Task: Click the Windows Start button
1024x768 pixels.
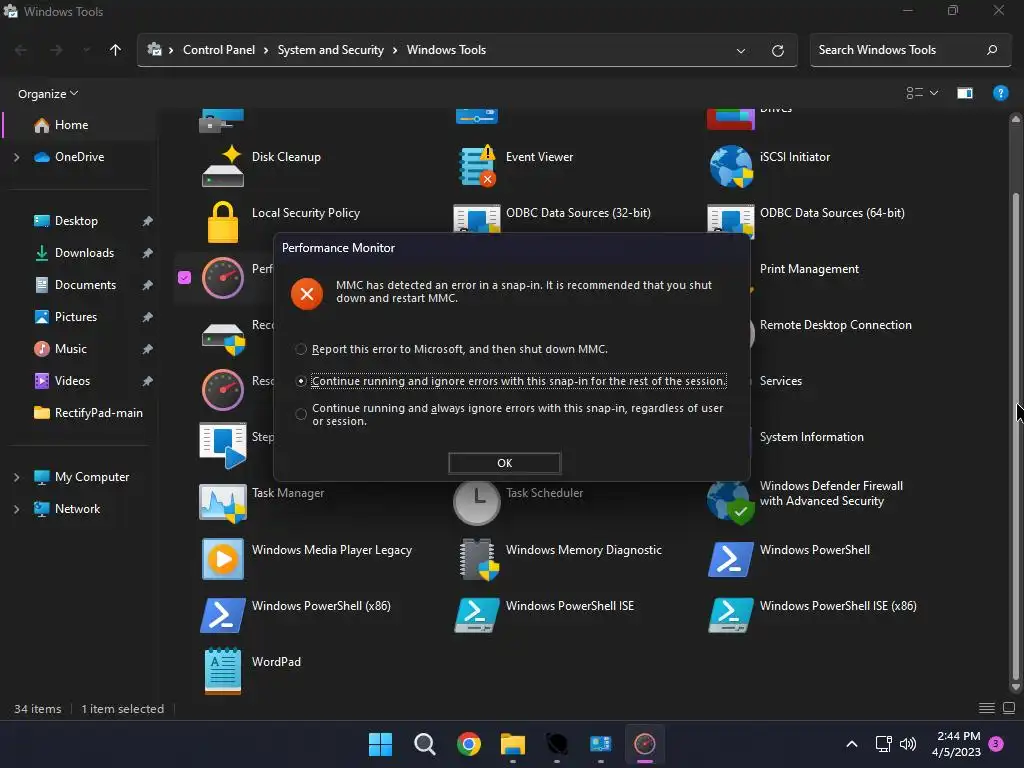Action: coord(380,744)
